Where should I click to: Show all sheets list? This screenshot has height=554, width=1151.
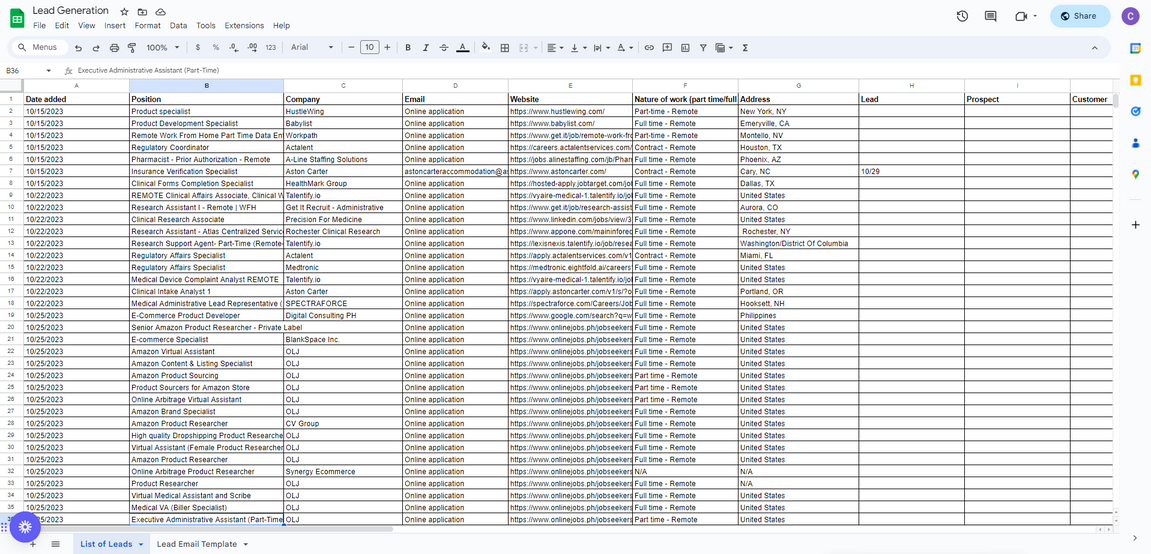pyautogui.click(x=55, y=544)
